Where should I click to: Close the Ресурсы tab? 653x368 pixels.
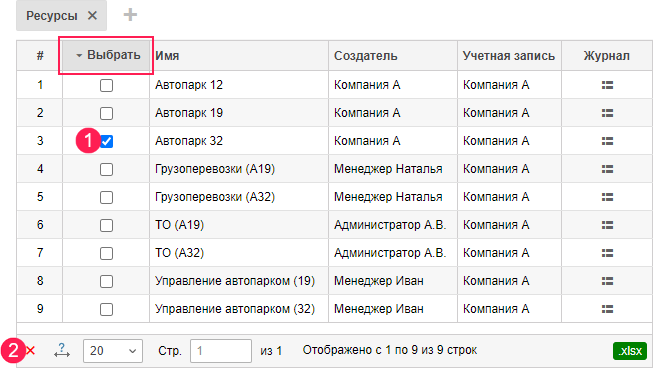92,16
